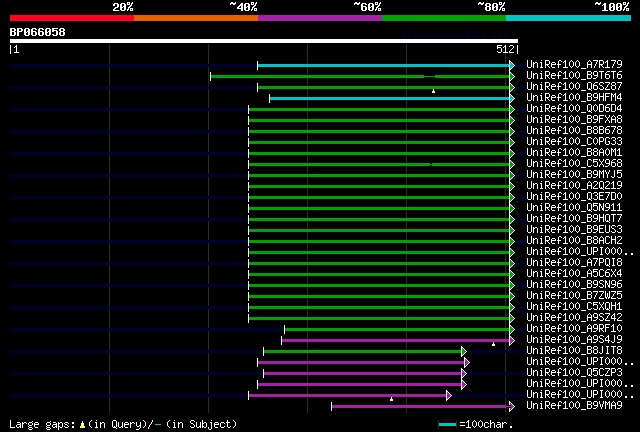This screenshot has height=432, width=640.
Task: Click the UniRef100_B8JIT8 label
Action: tap(574, 351)
